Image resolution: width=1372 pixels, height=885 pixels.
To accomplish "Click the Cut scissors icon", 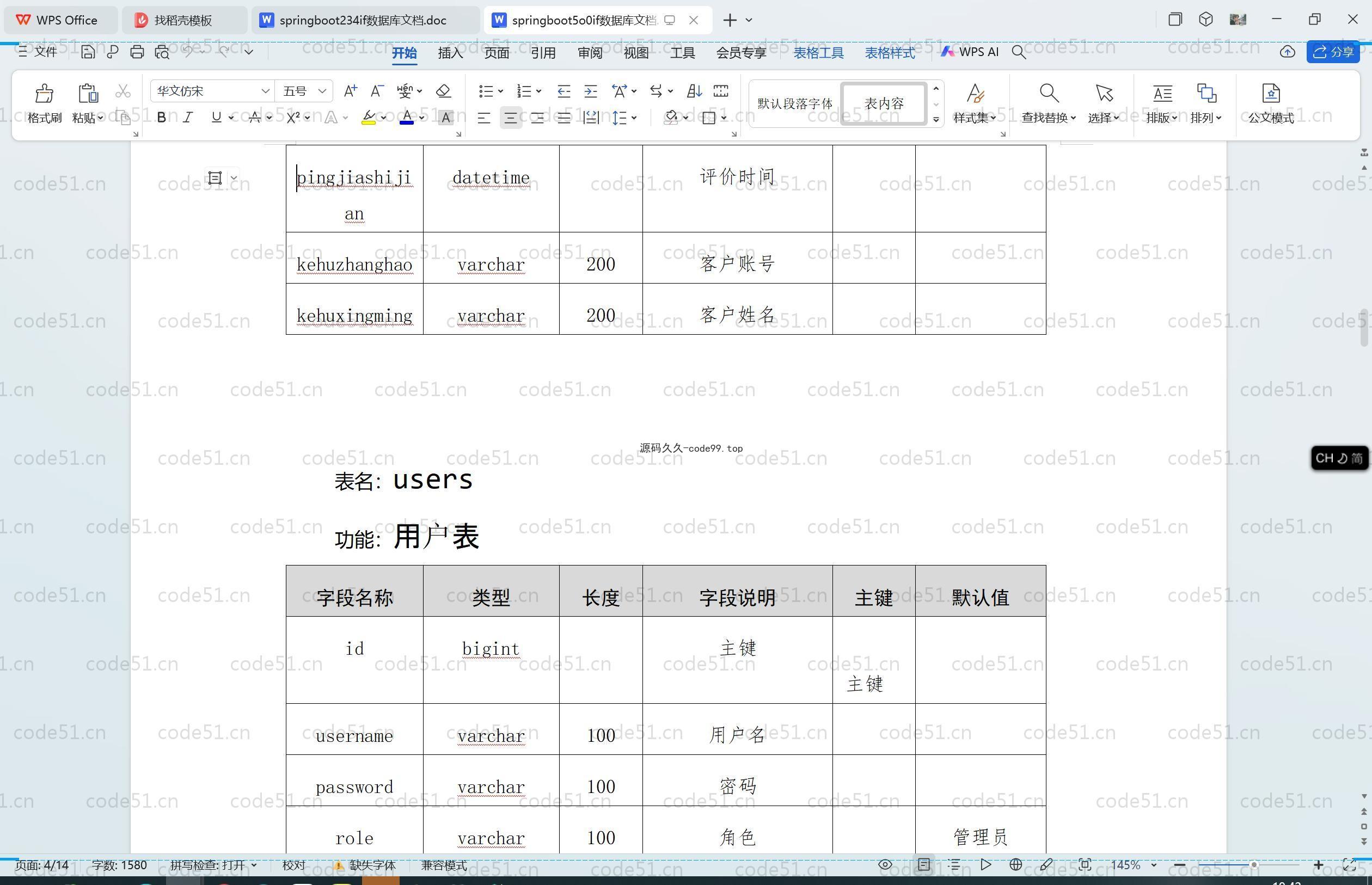I will pyautogui.click(x=122, y=91).
